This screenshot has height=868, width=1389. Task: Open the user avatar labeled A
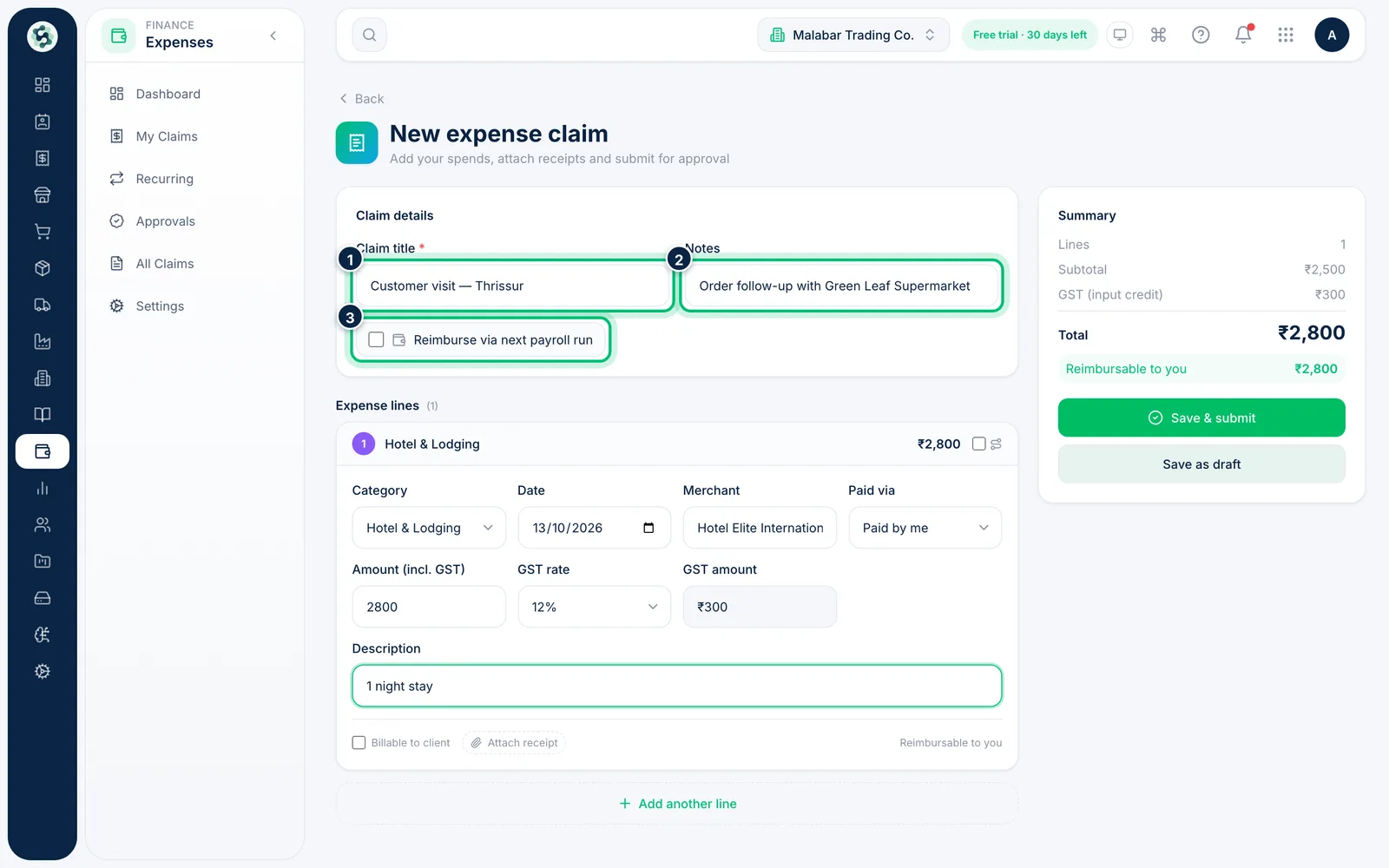click(1332, 35)
